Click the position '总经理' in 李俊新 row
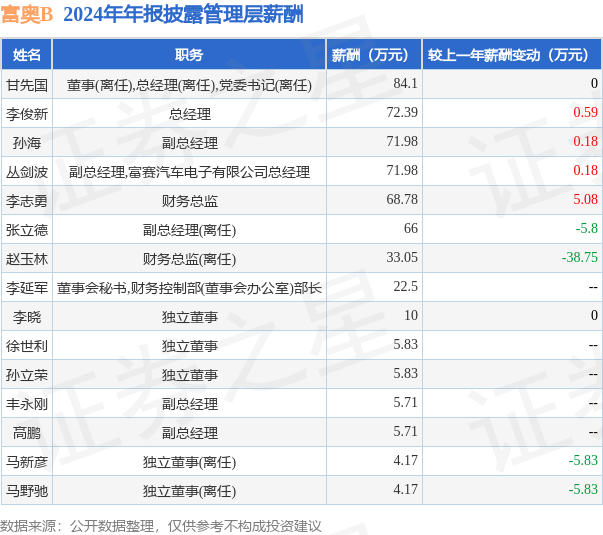Screen dimensions: 603x535 [190, 114]
